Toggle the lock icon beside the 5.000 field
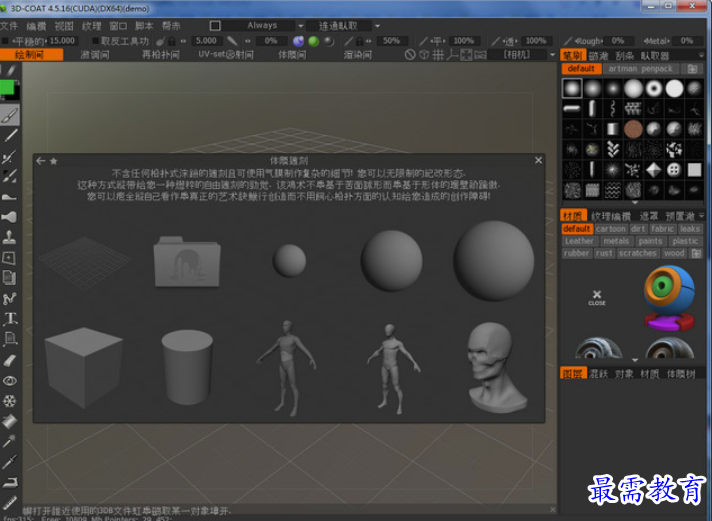This screenshot has height=521, width=712. pyautogui.click(x=172, y=41)
